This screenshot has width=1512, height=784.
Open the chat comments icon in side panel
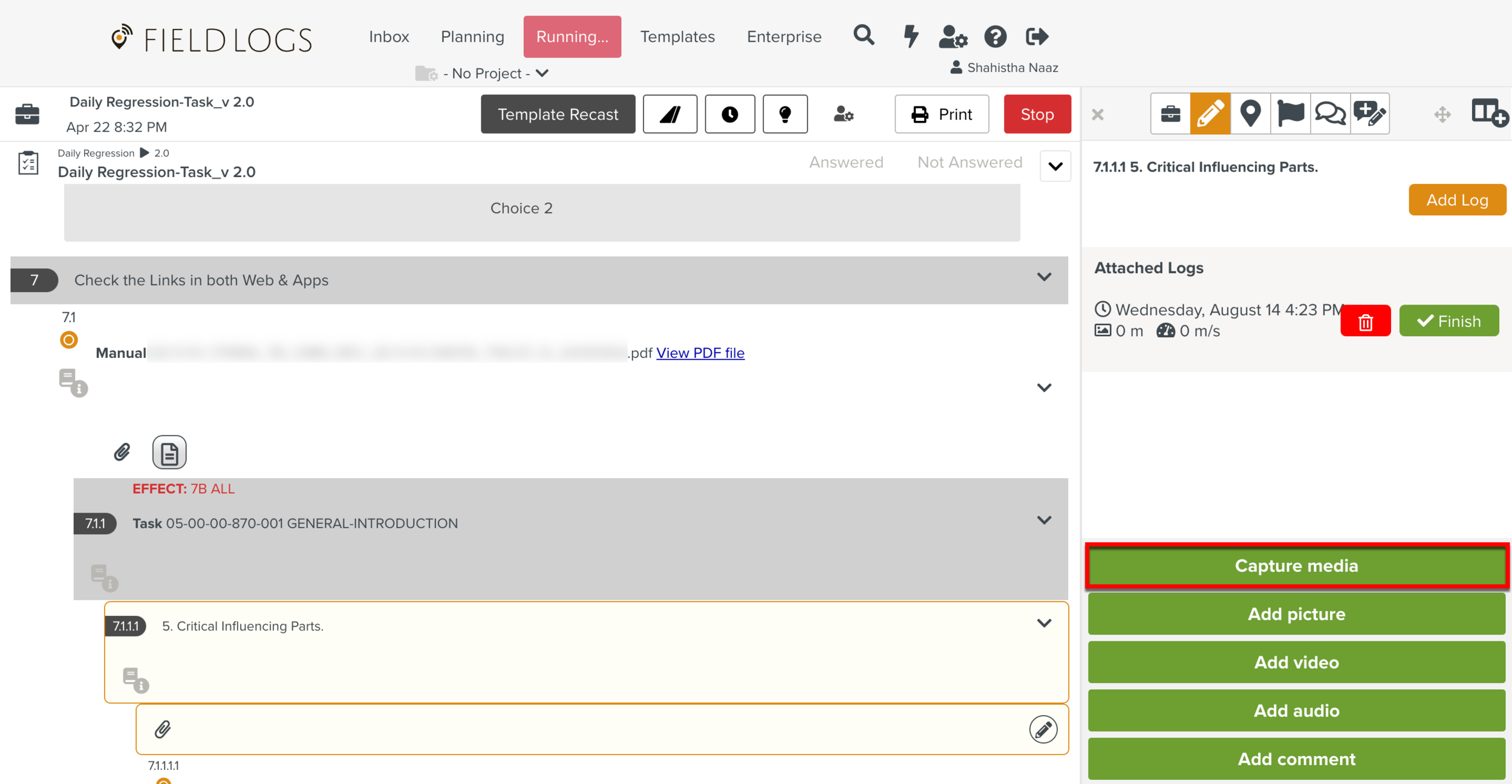(x=1330, y=114)
